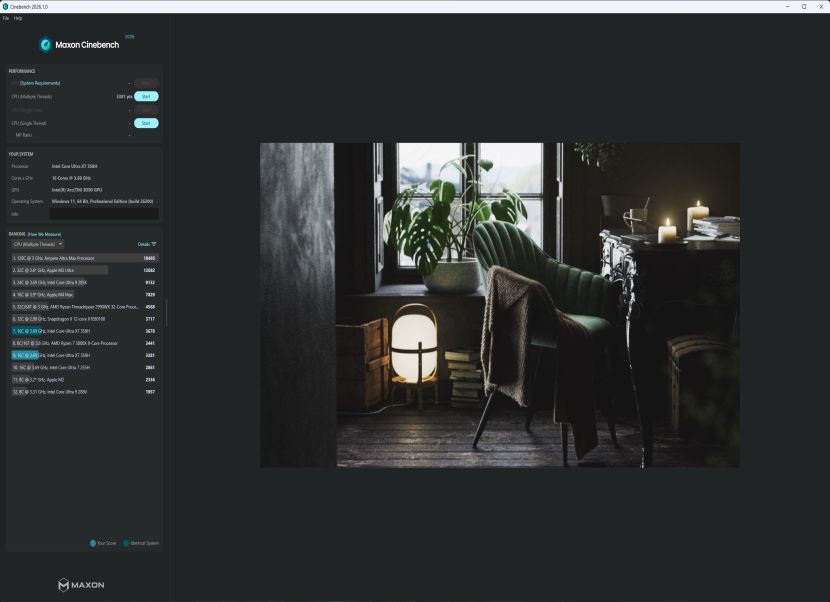Image resolution: width=830 pixels, height=602 pixels.
Task: Select the Apple M4 Max ranking row
Action: 85,294
